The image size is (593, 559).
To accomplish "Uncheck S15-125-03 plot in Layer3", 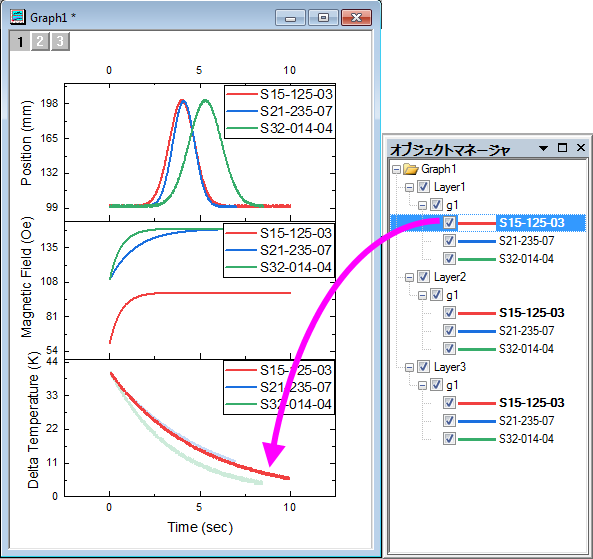I will (449, 403).
